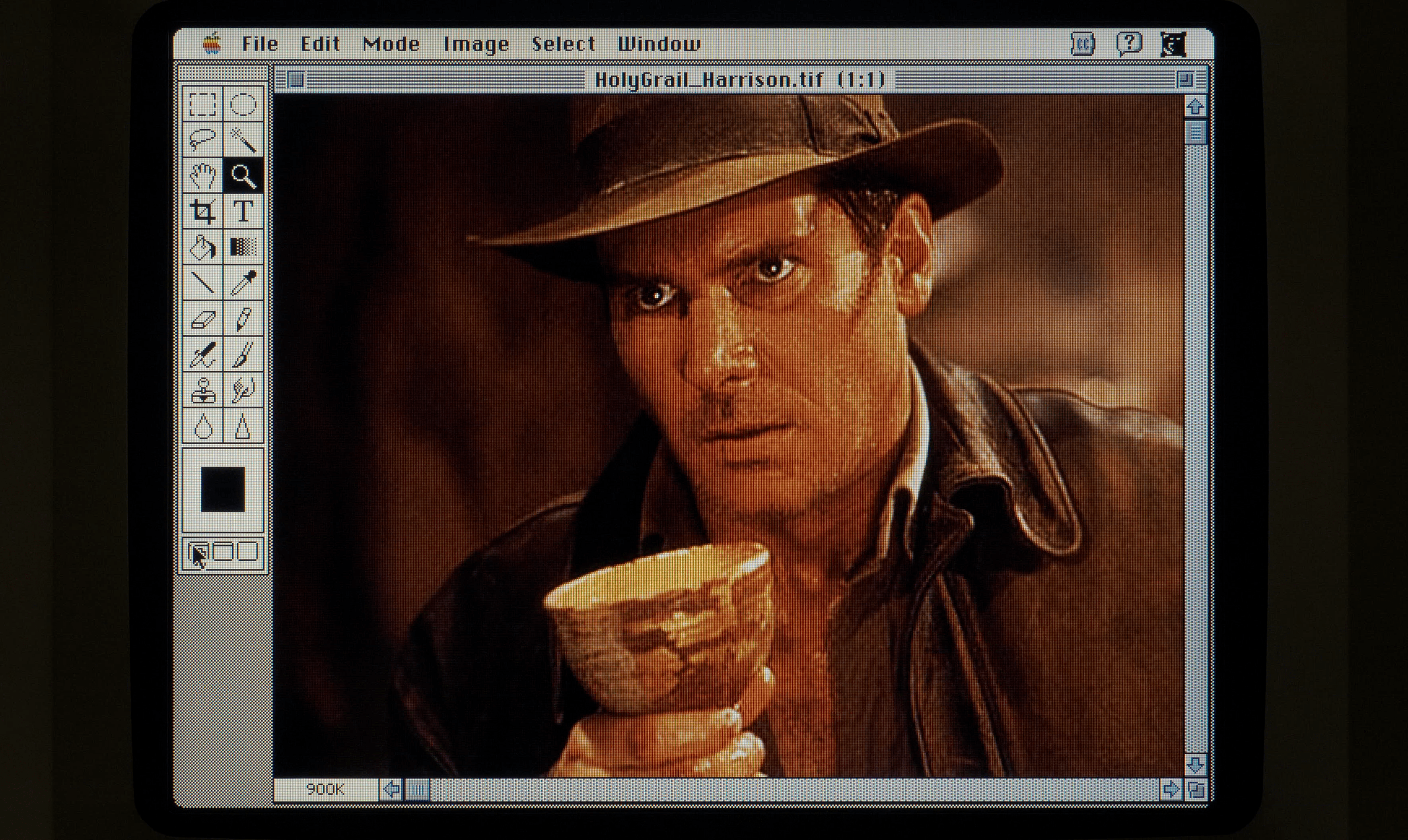1408x840 pixels.
Task: Click the window zoom box in title bar
Action: [1185, 80]
